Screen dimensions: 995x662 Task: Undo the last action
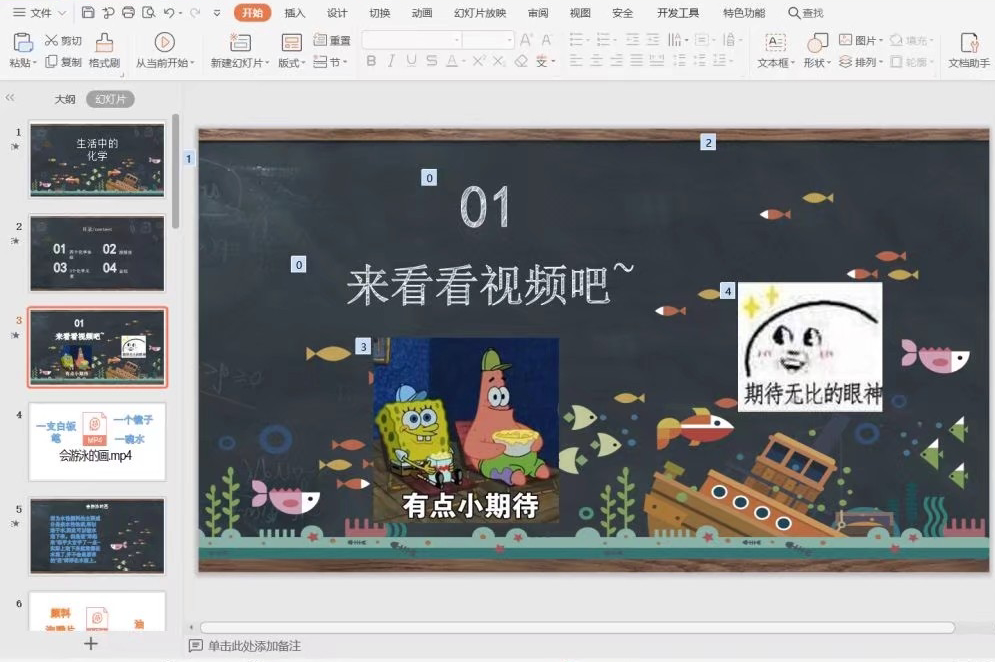(x=169, y=13)
